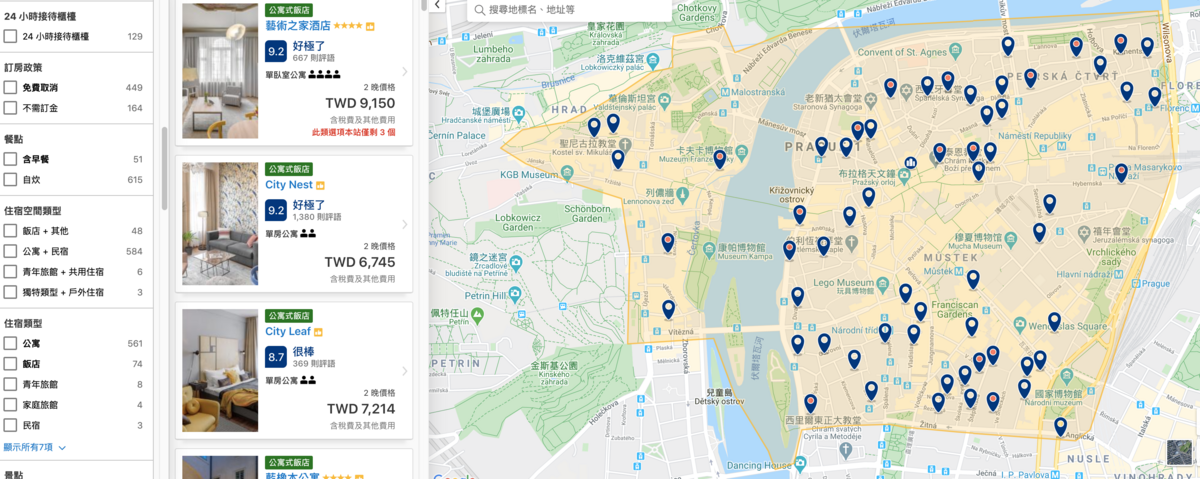Open the 藝術之家酒店 room photo thumbnail
The image size is (1200, 479).
[220, 71]
